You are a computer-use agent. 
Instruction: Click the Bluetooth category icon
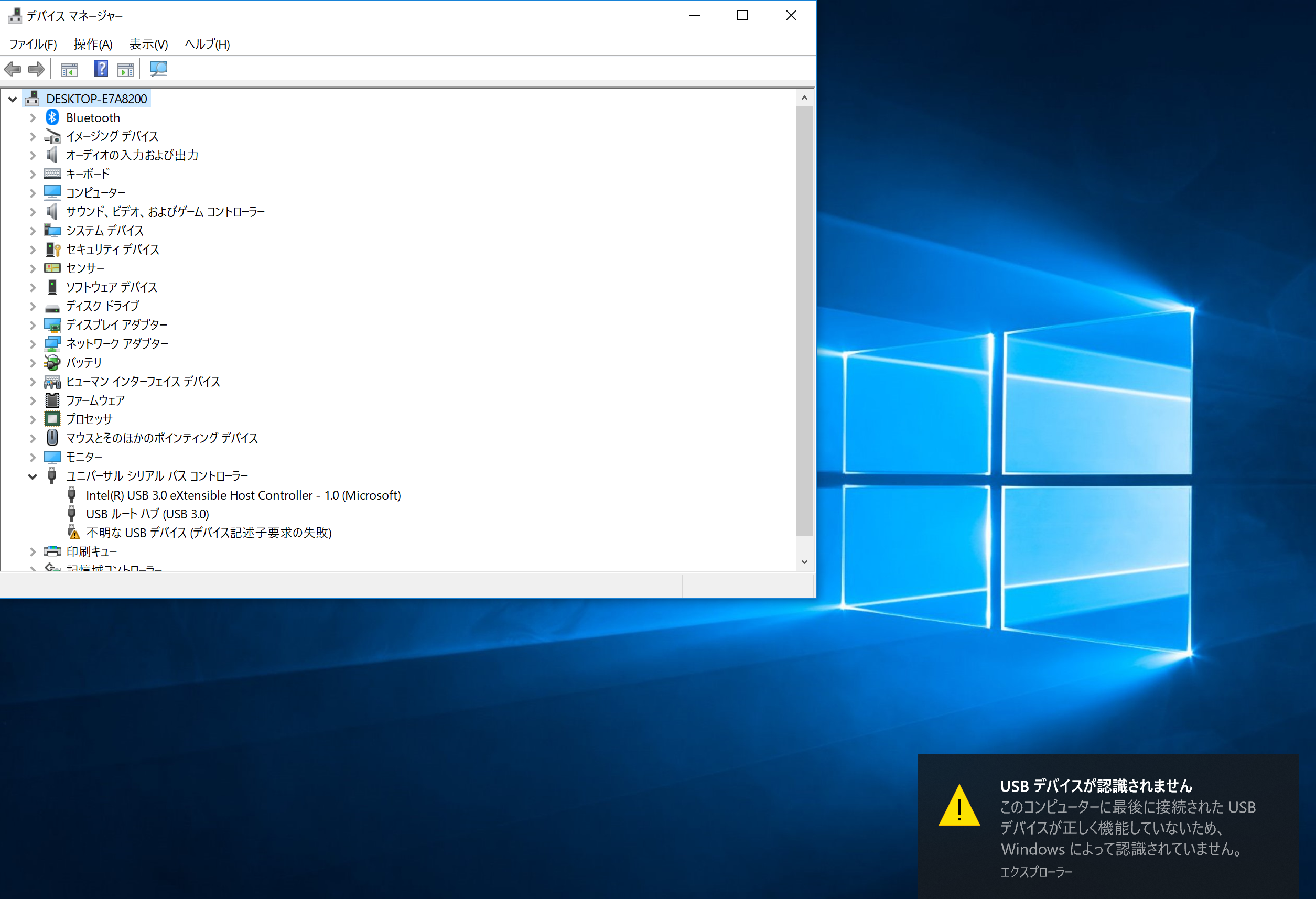pos(52,118)
